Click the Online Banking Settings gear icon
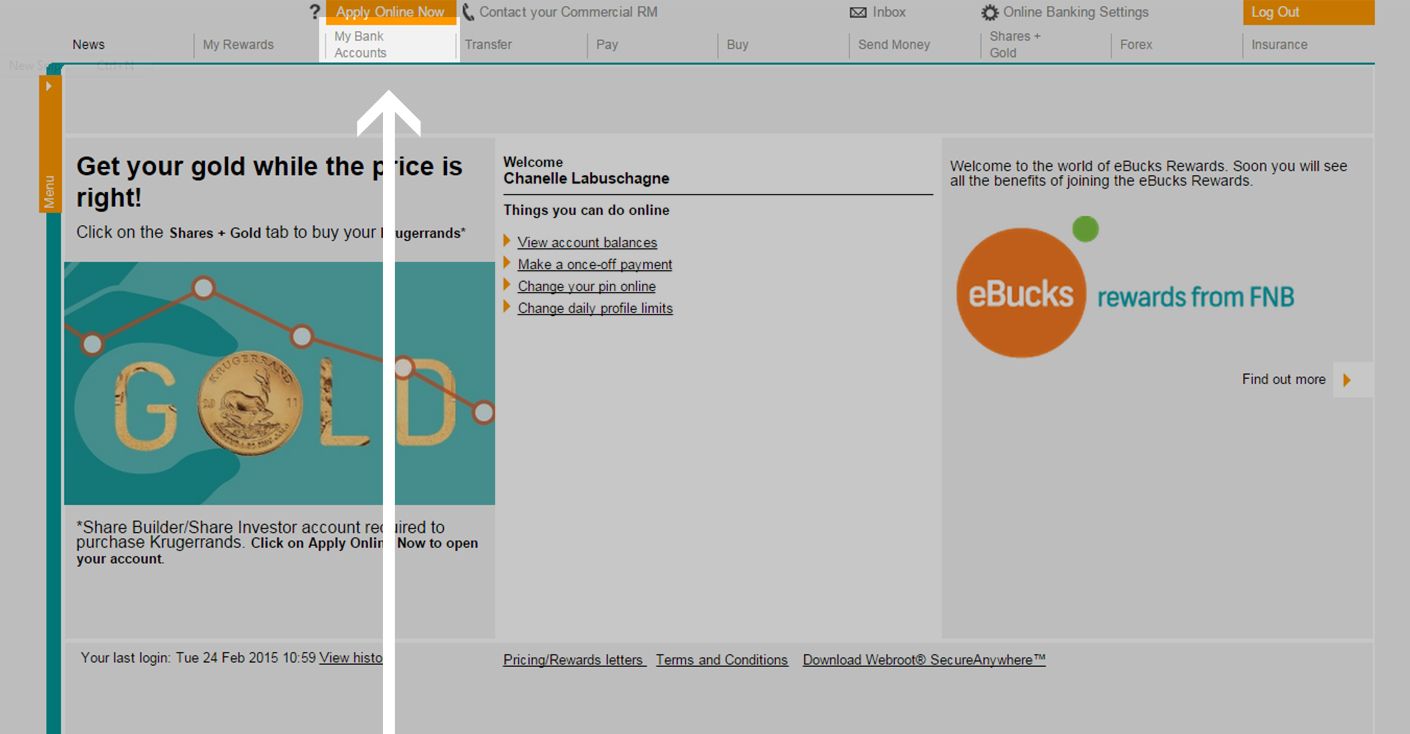 pyautogui.click(x=989, y=13)
